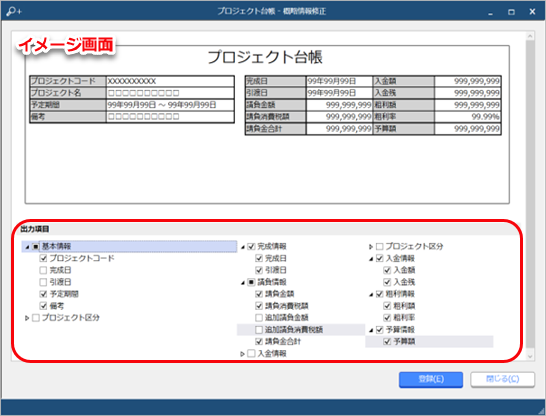Minimize the dialog window

[490, 11]
